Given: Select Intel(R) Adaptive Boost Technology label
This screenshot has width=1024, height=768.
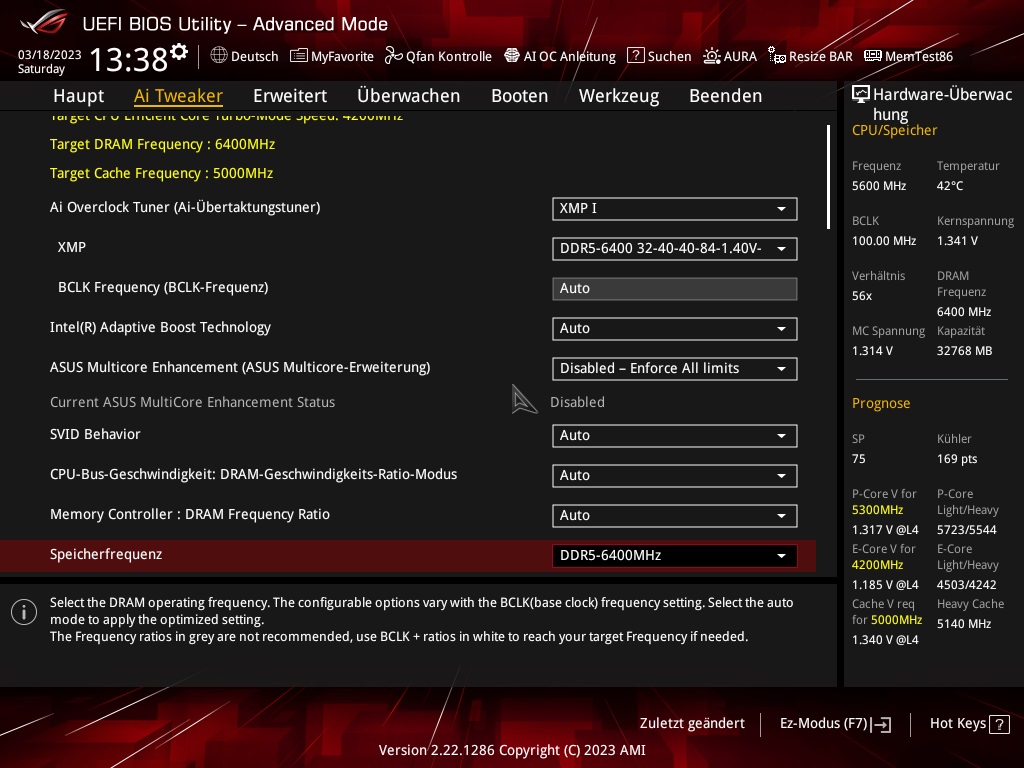Looking at the screenshot, I should coord(160,328).
